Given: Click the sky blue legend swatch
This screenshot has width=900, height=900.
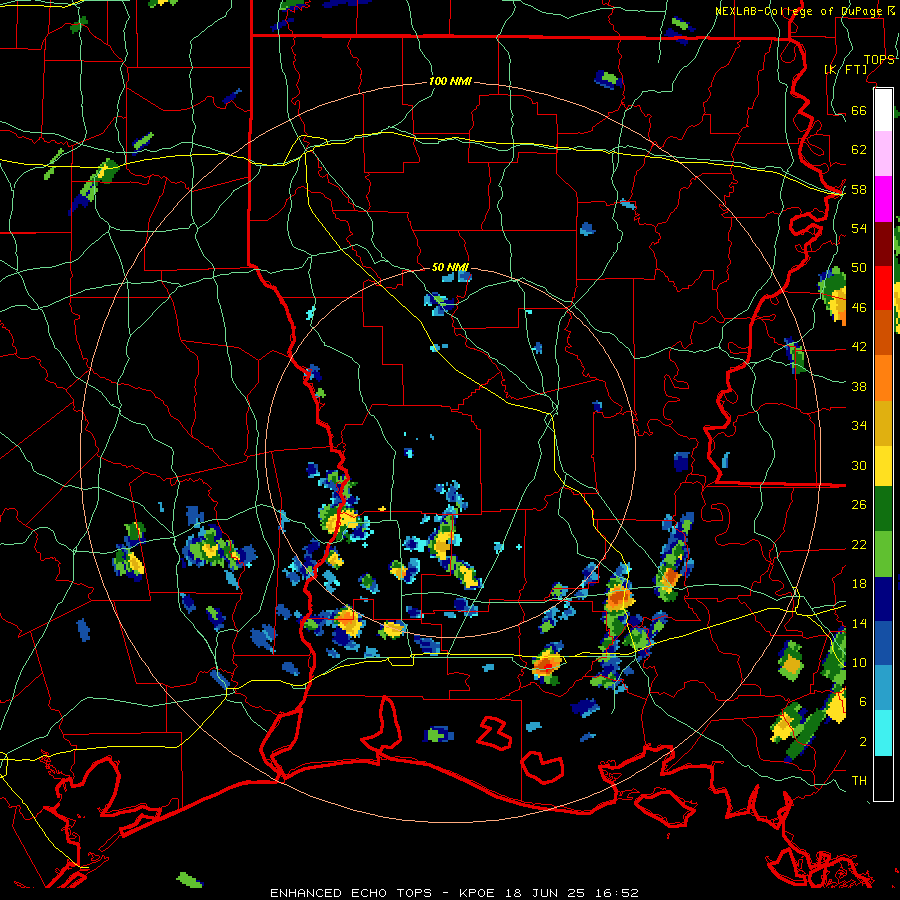Looking at the screenshot, I should coord(883,687).
